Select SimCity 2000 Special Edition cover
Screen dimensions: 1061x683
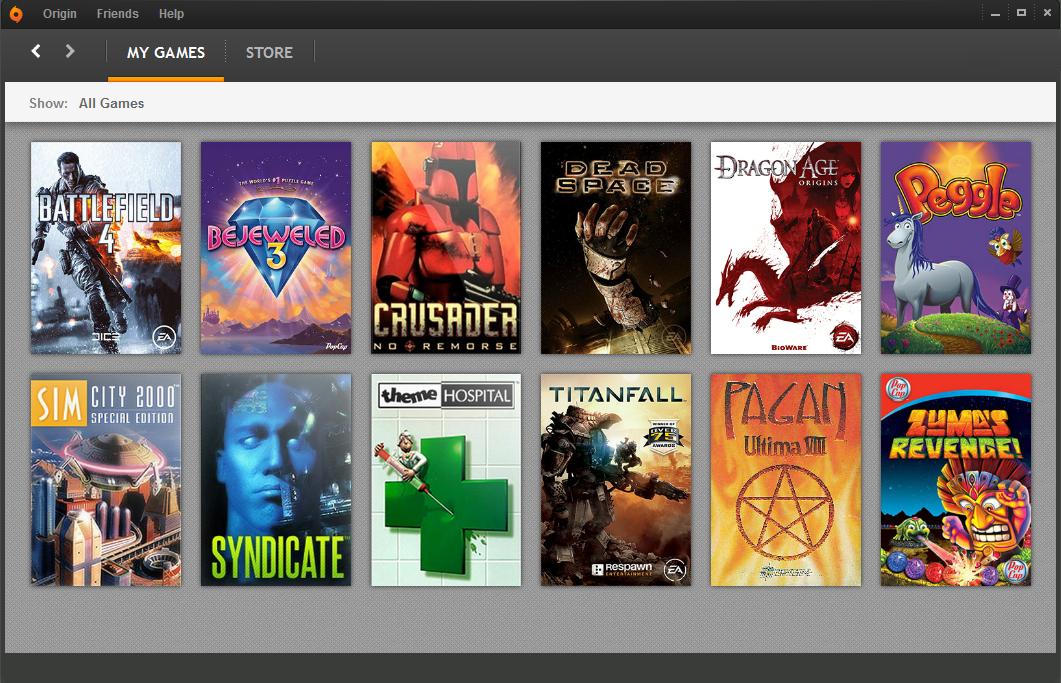106,480
